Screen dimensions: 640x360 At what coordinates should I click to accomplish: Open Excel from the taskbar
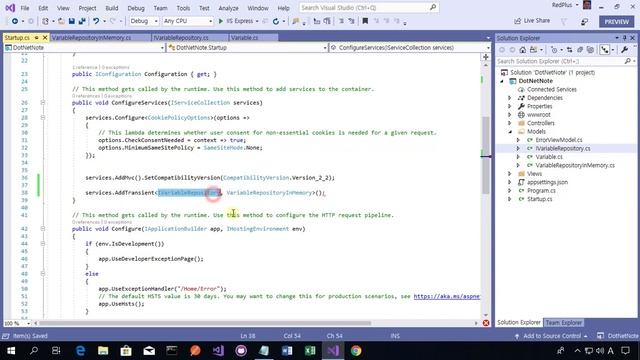point(310,351)
